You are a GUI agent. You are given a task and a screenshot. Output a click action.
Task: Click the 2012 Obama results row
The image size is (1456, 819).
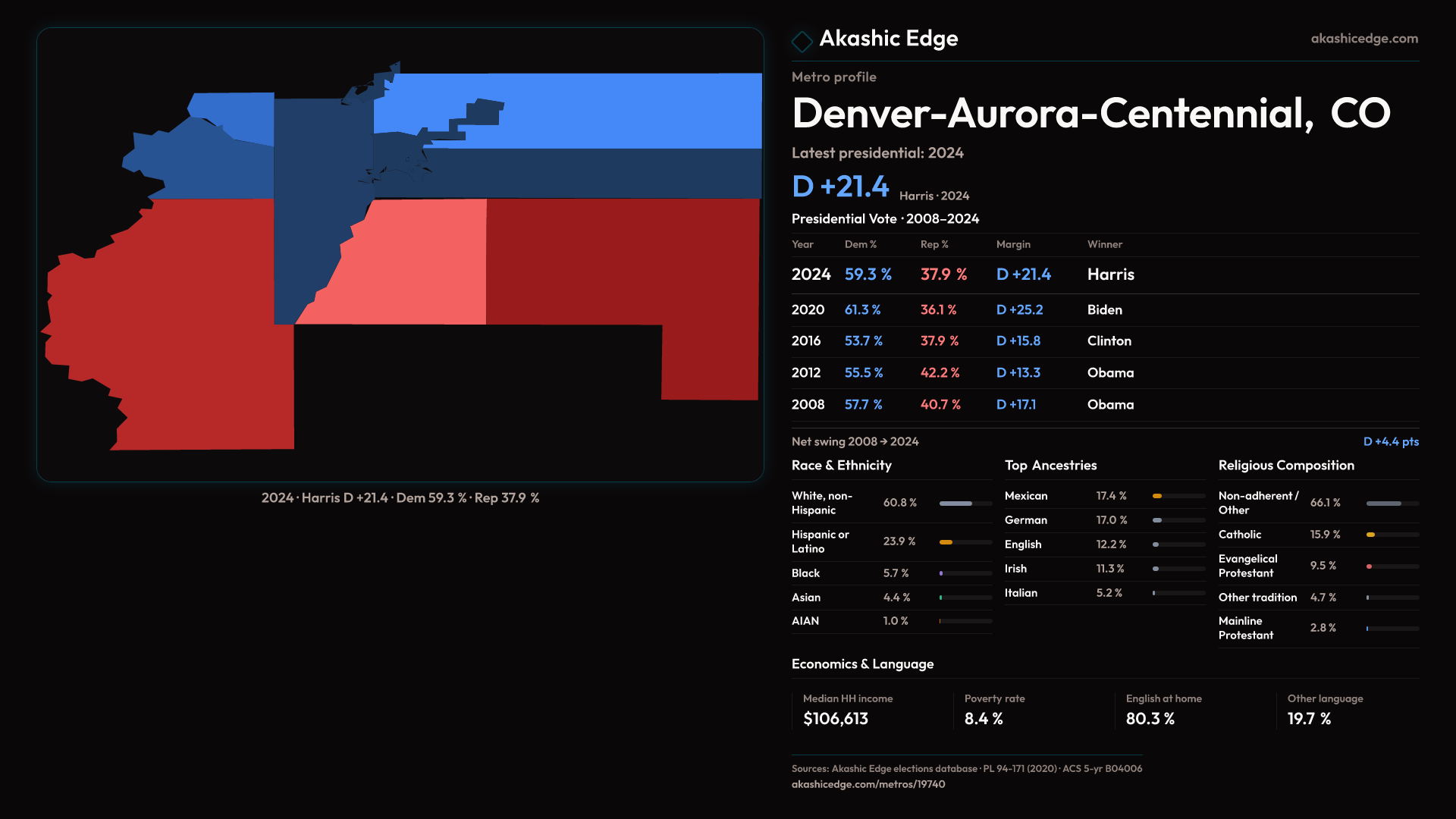pos(1104,373)
